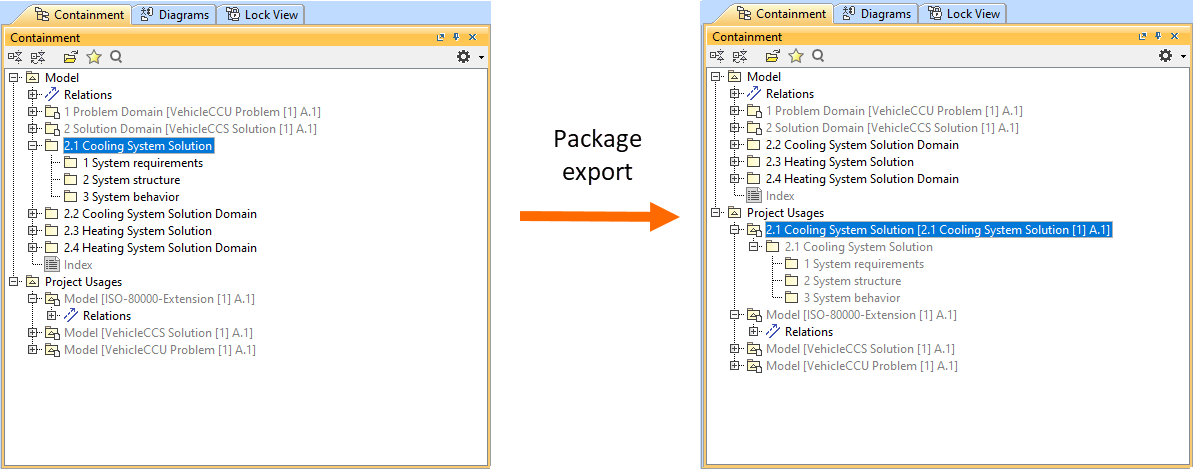This screenshot has width=1193, height=469.
Task: Click the search magnifier icon in right panel toolbar
Action: point(818,56)
